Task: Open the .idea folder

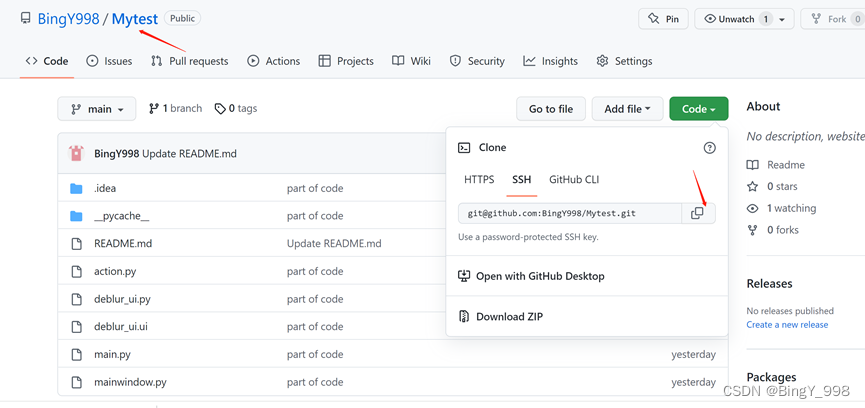Action: click(x=105, y=189)
